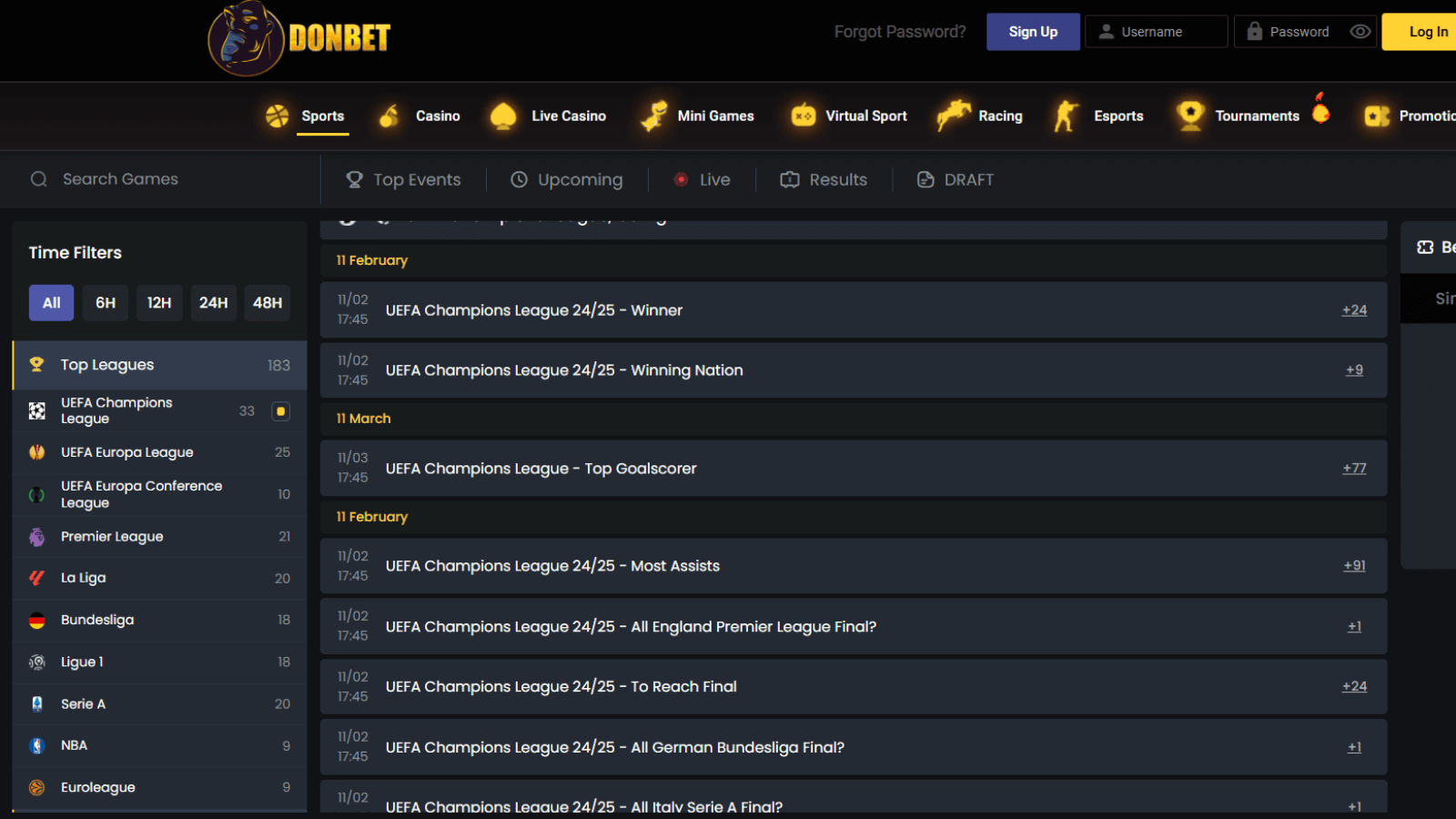Screen dimensions: 1456x819
Task: Click the Tournaments trophy icon
Action: 1188,116
